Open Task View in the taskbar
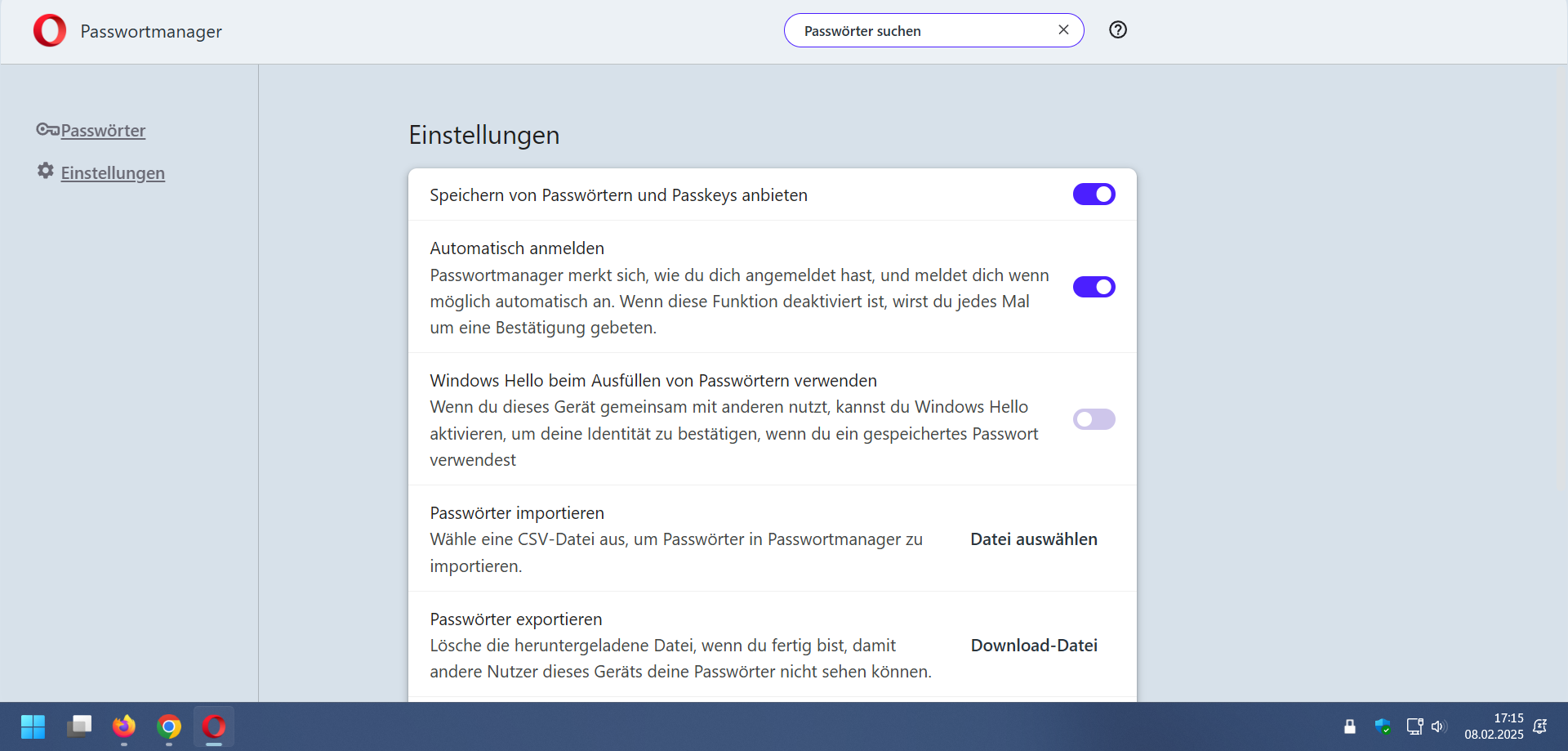This screenshot has height=751, width=1568. [79, 726]
